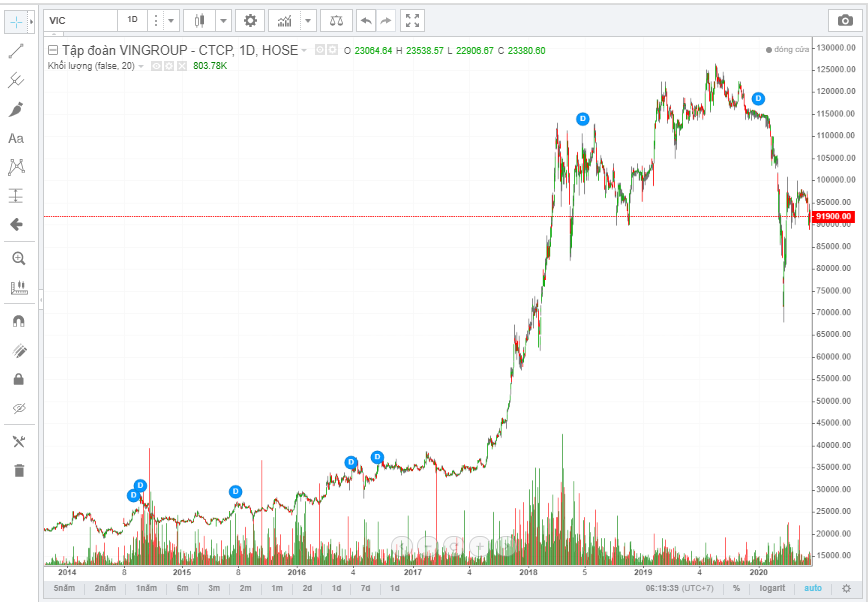Expand the time interval dropdown arrow
868x602 pixels.
(x=170, y=20)
